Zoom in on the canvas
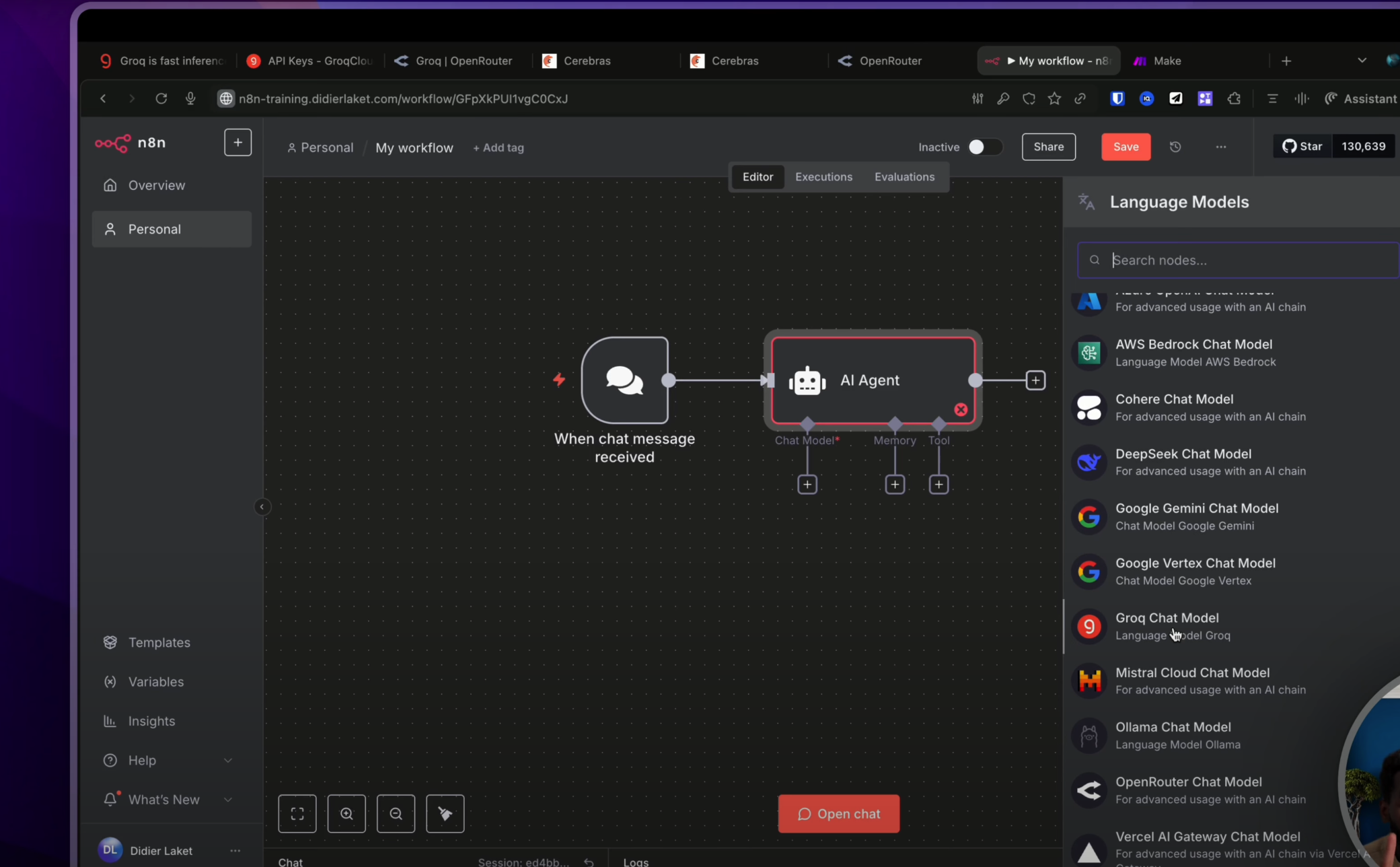Viewport: 1400px width, 867px height. tap(346, 813)
